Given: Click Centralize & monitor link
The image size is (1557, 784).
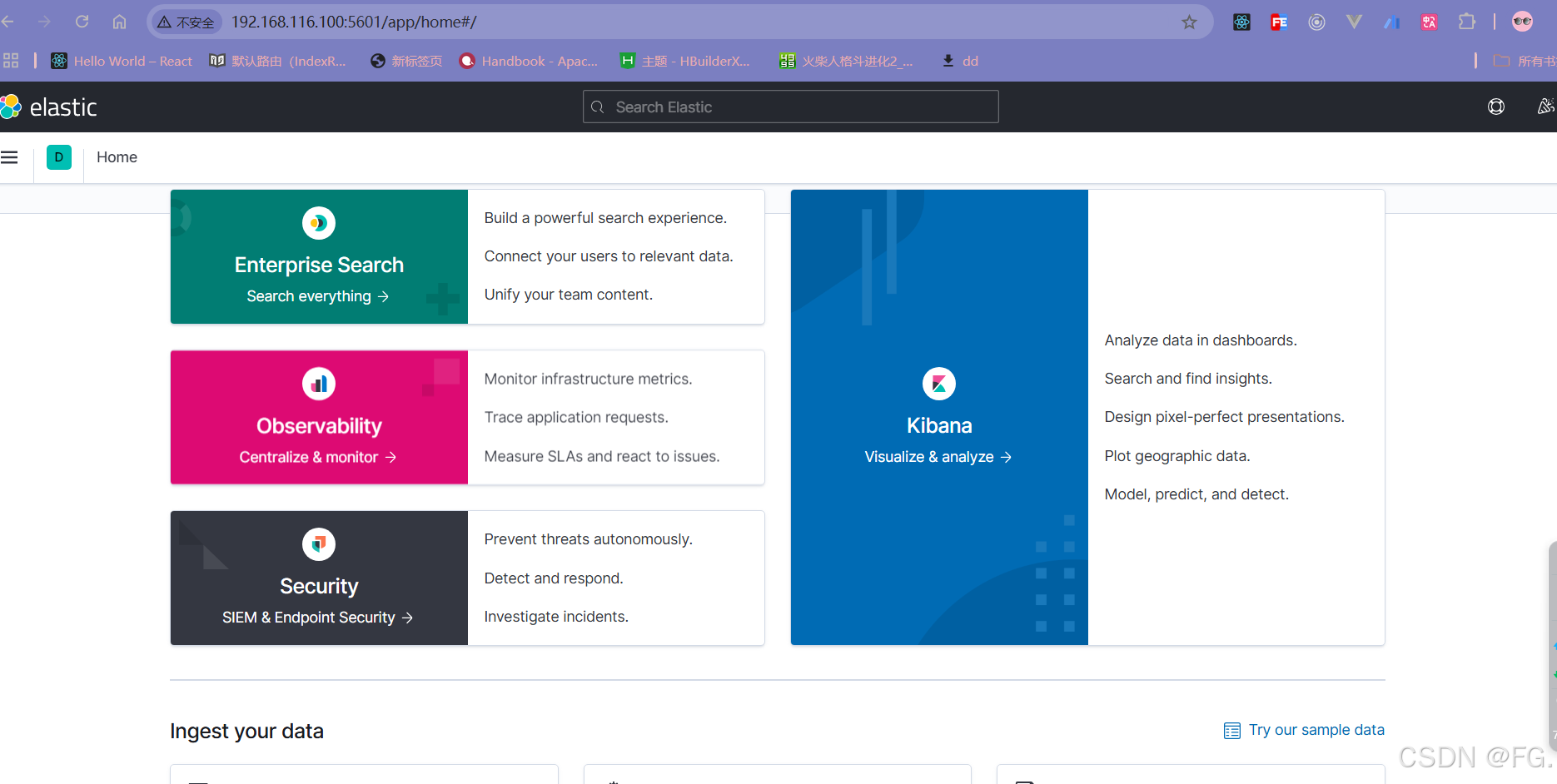Looking at the screenshot, I should pos(318,457).
